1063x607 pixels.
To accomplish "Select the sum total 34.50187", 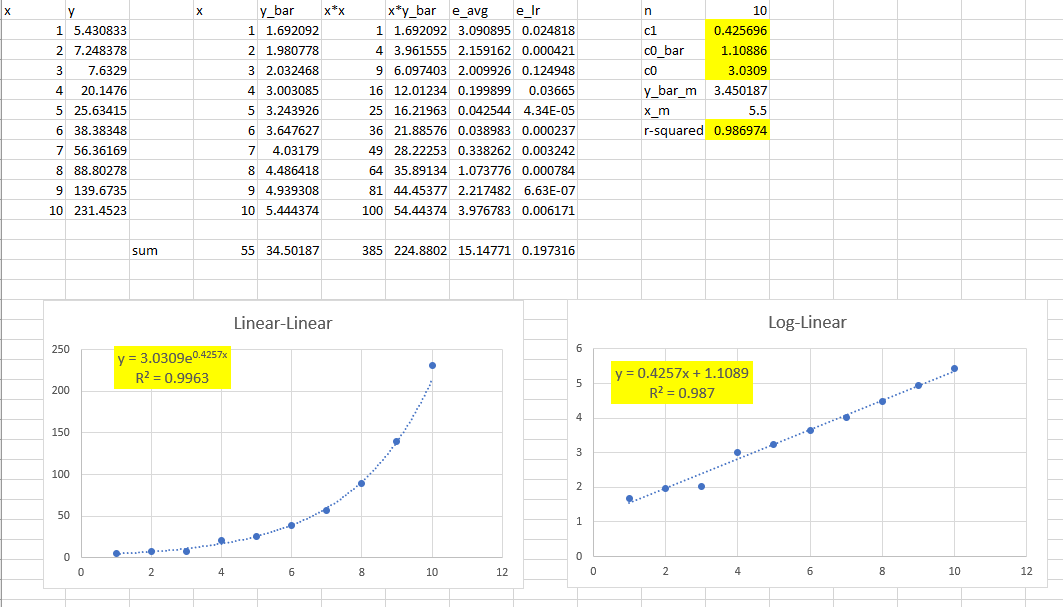I will click(289, 250).
